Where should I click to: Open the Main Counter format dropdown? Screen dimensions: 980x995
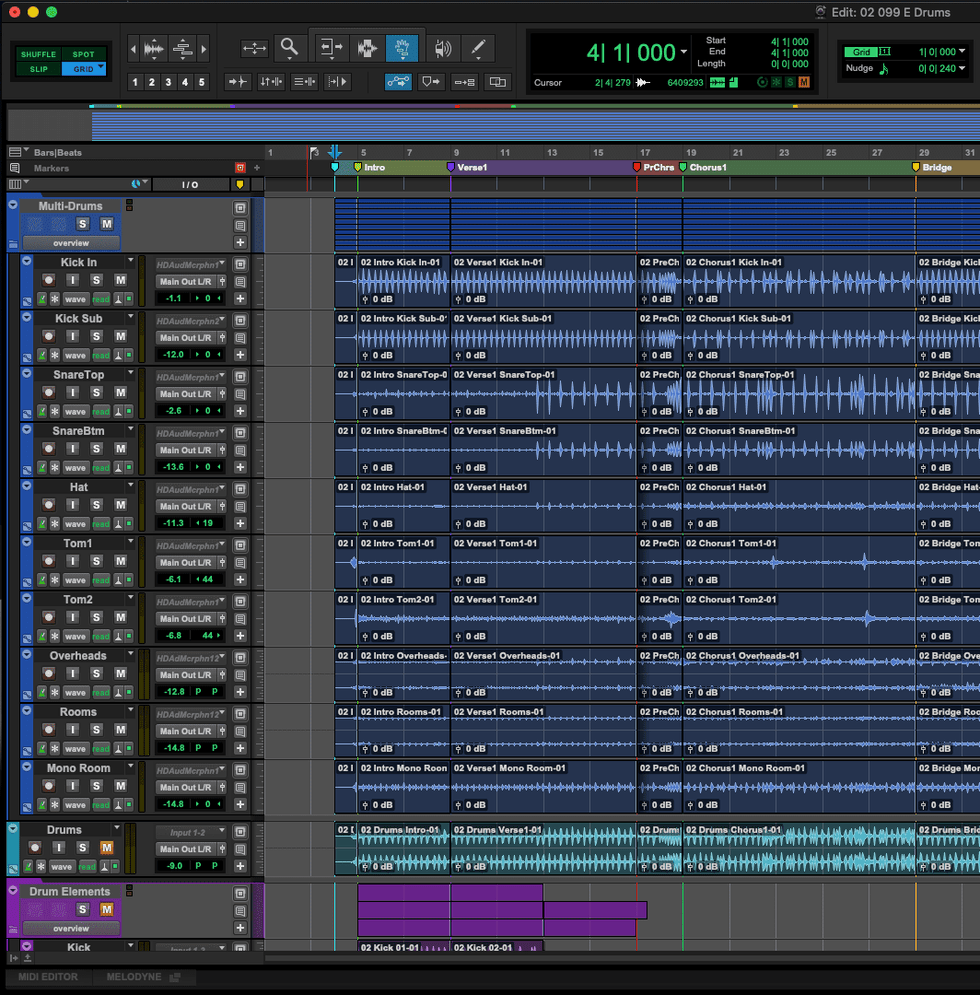click(684, 52)
